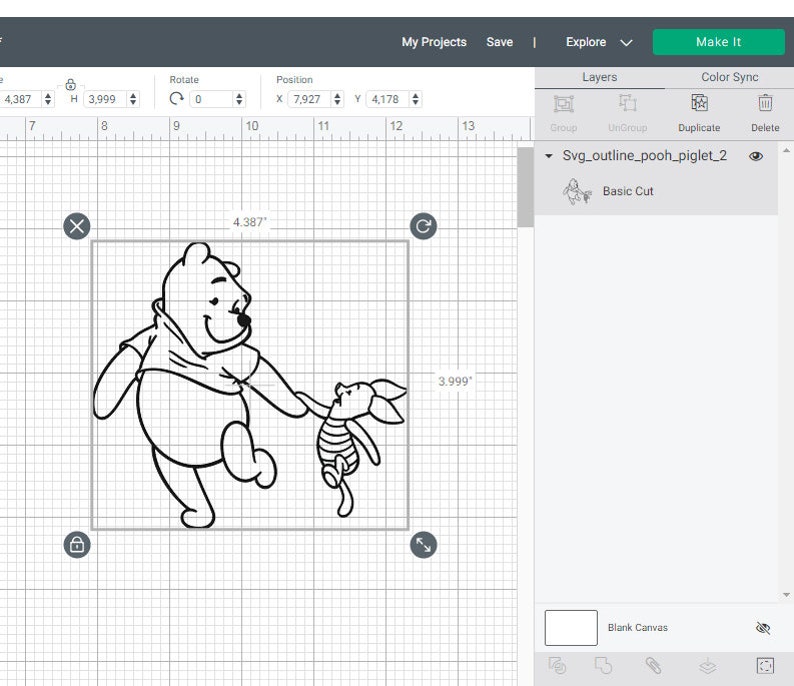Click the 3.999" height dimension label
Viewport: 794px width, 686px height.
click(455, 381)
